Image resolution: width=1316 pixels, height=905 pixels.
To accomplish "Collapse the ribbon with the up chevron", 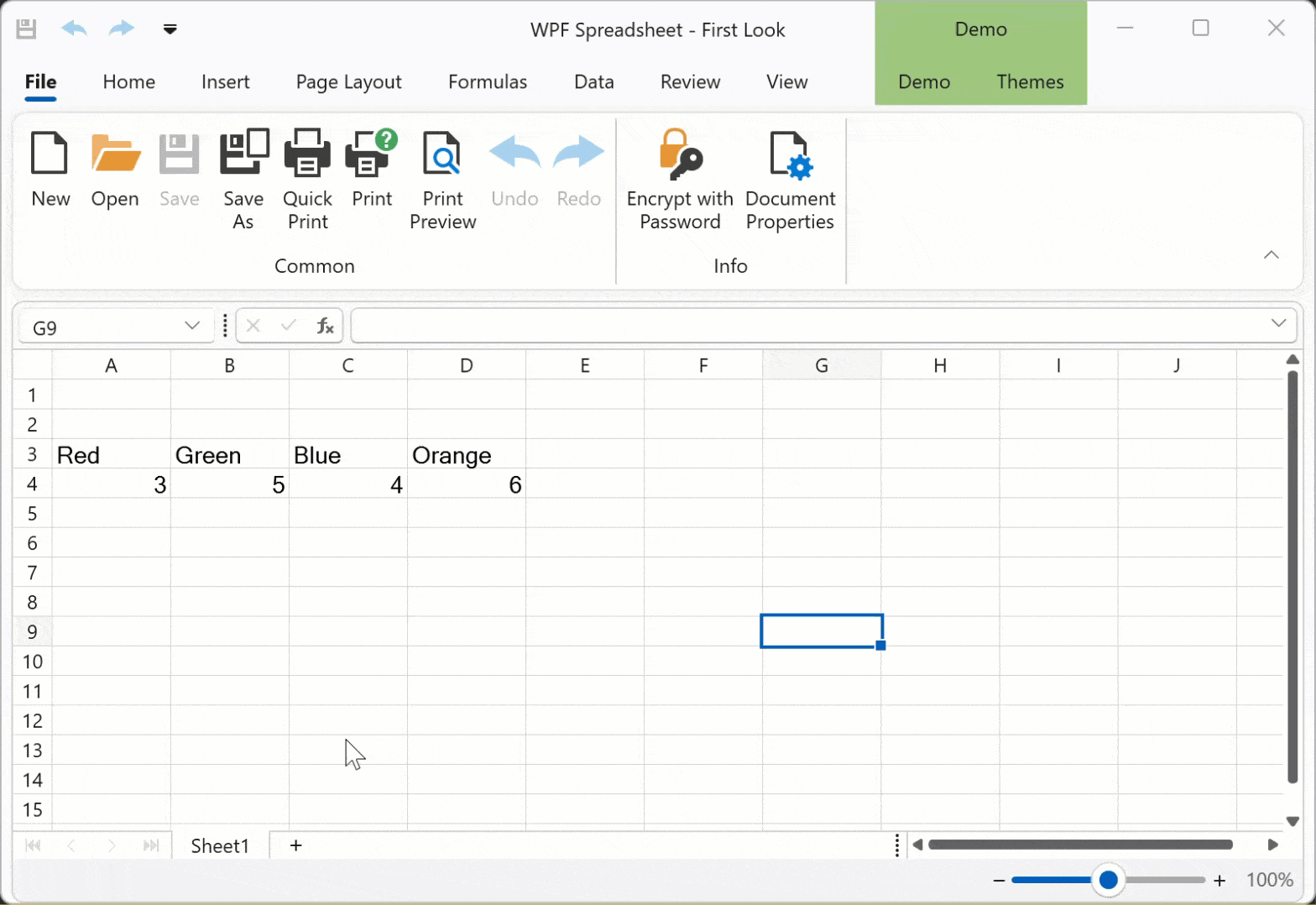I will pyautogui.click(x=1272, y=255).
